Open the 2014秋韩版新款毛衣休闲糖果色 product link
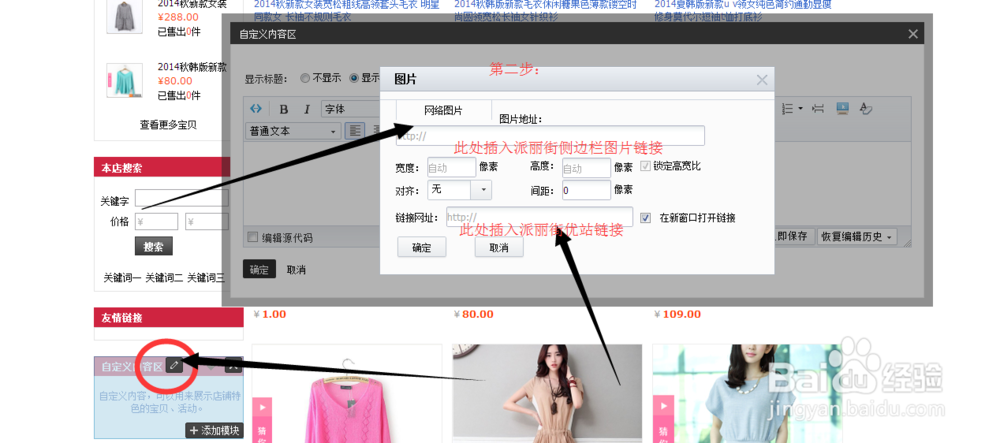The image size is (1000, 443). click(x=545, y=11)
